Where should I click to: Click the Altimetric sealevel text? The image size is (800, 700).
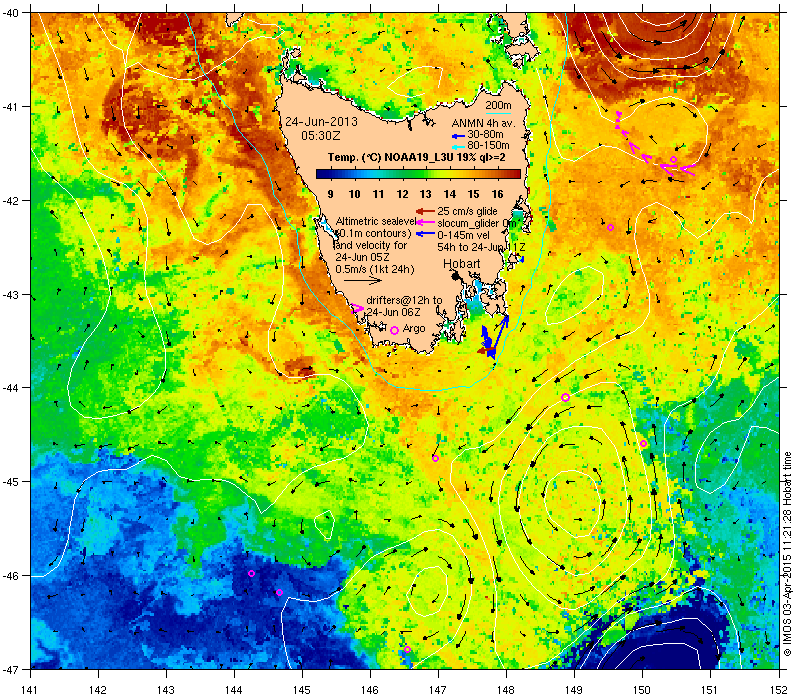click(x=376, y=221)
